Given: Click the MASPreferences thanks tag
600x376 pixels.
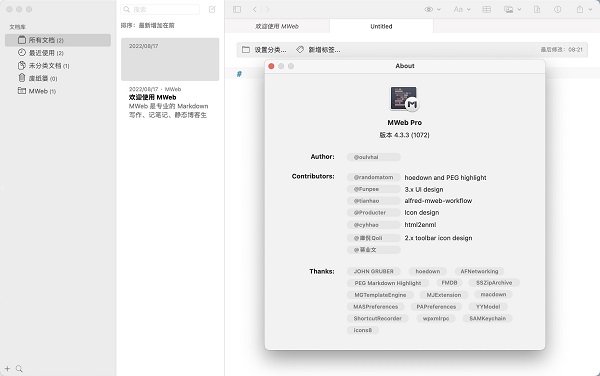Looking at the screenshot, I should pos(375,307).
